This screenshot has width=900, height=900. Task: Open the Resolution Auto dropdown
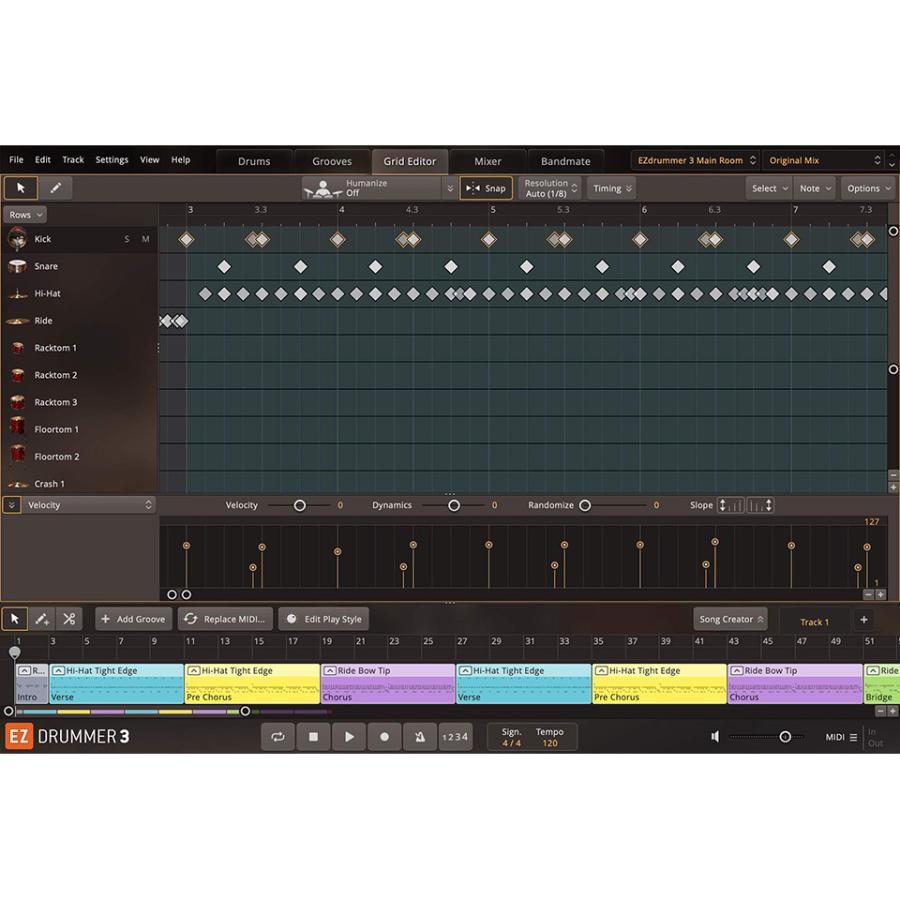coord(549,188)
